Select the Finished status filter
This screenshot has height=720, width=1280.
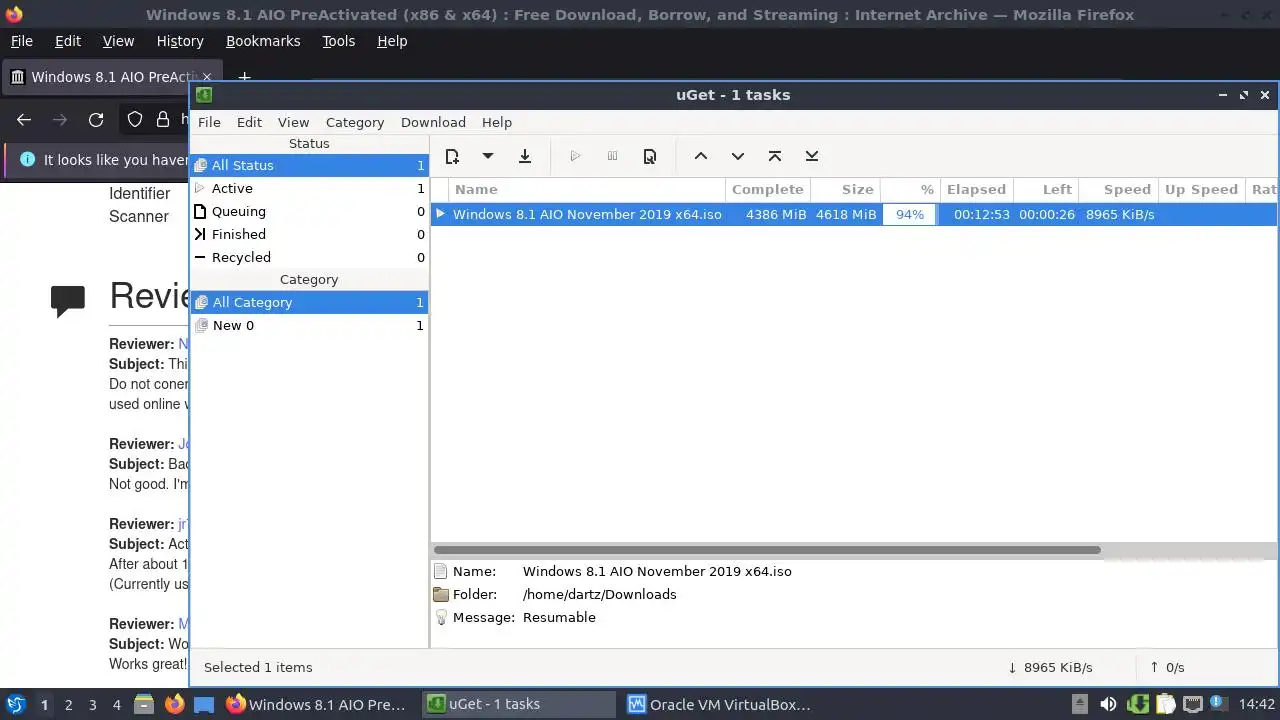pos(309,234)
